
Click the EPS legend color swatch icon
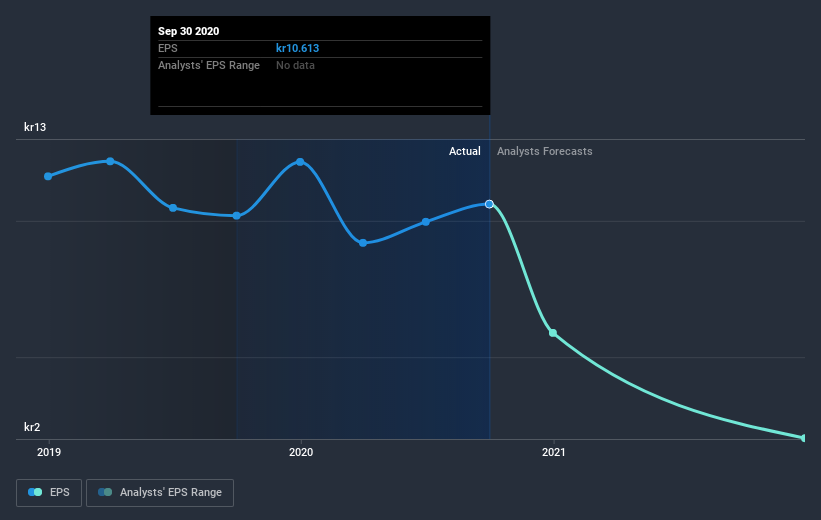(x=35, y=492)
